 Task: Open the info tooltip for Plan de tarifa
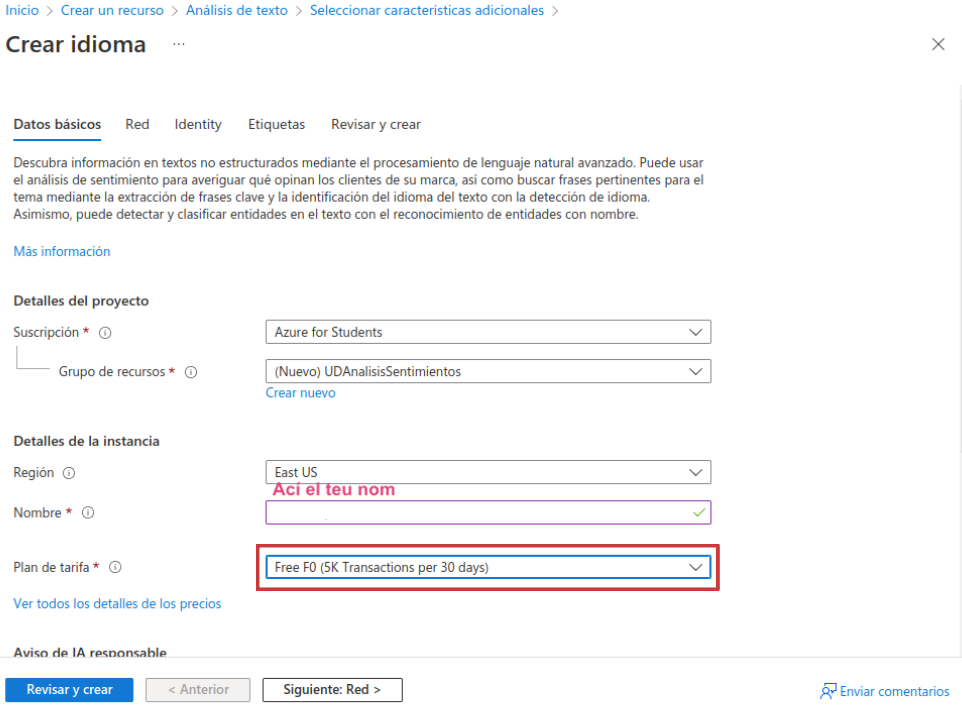coord(115,567)
